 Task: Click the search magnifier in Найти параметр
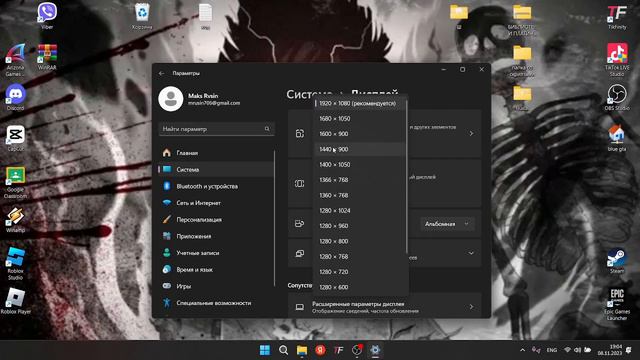(267, 129)
